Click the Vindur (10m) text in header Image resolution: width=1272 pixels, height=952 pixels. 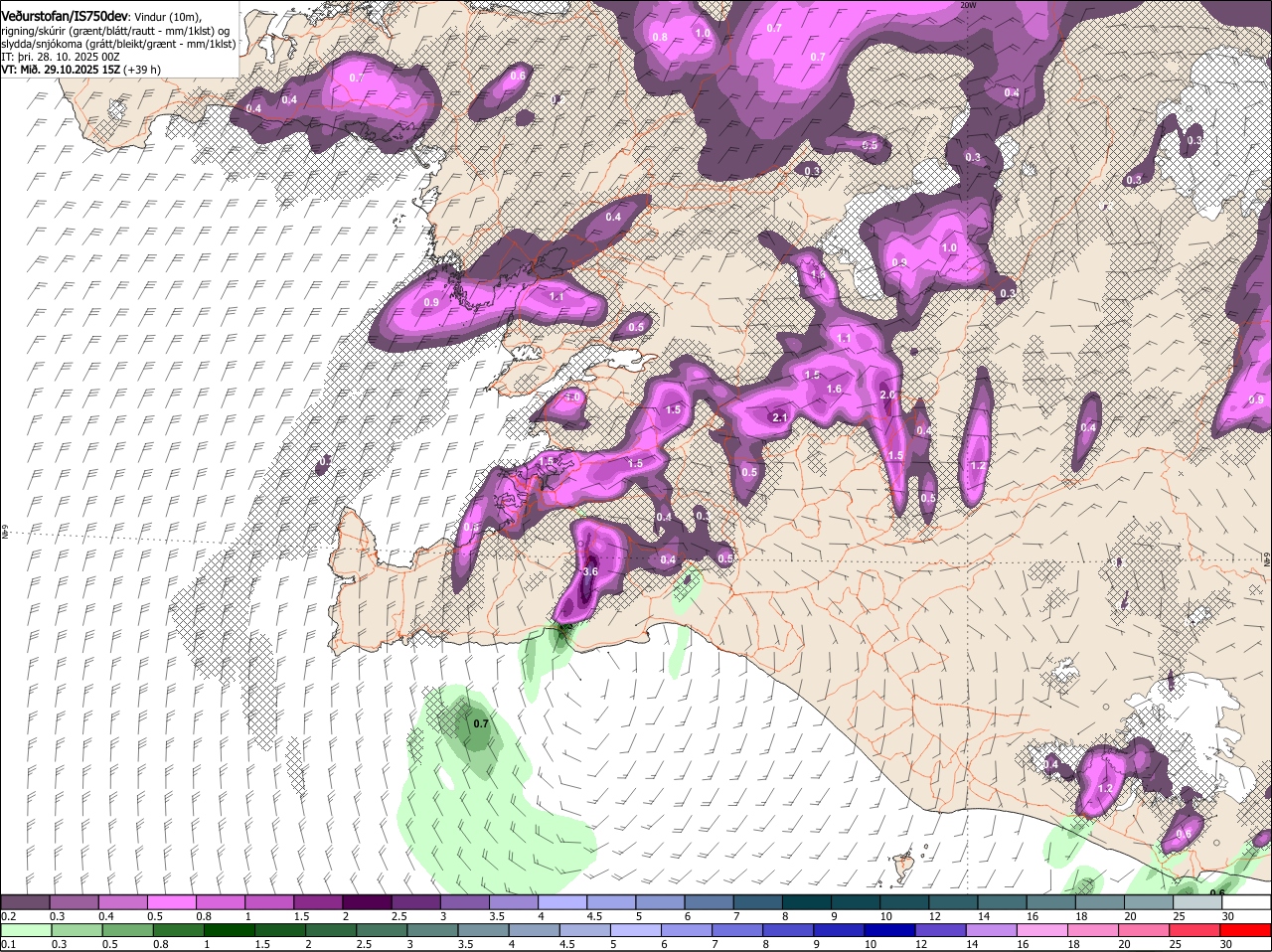click(167, 18)
